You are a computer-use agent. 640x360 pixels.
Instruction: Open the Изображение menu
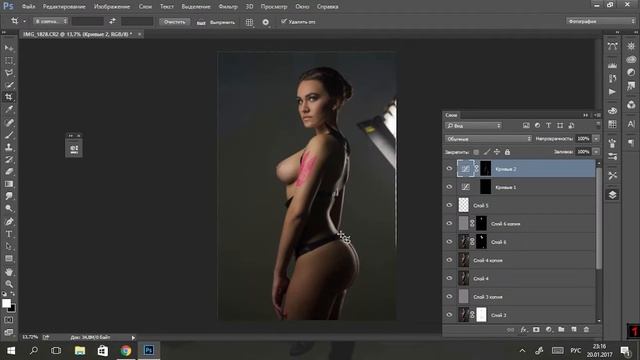pyautogui.click(x=112, y=7)
